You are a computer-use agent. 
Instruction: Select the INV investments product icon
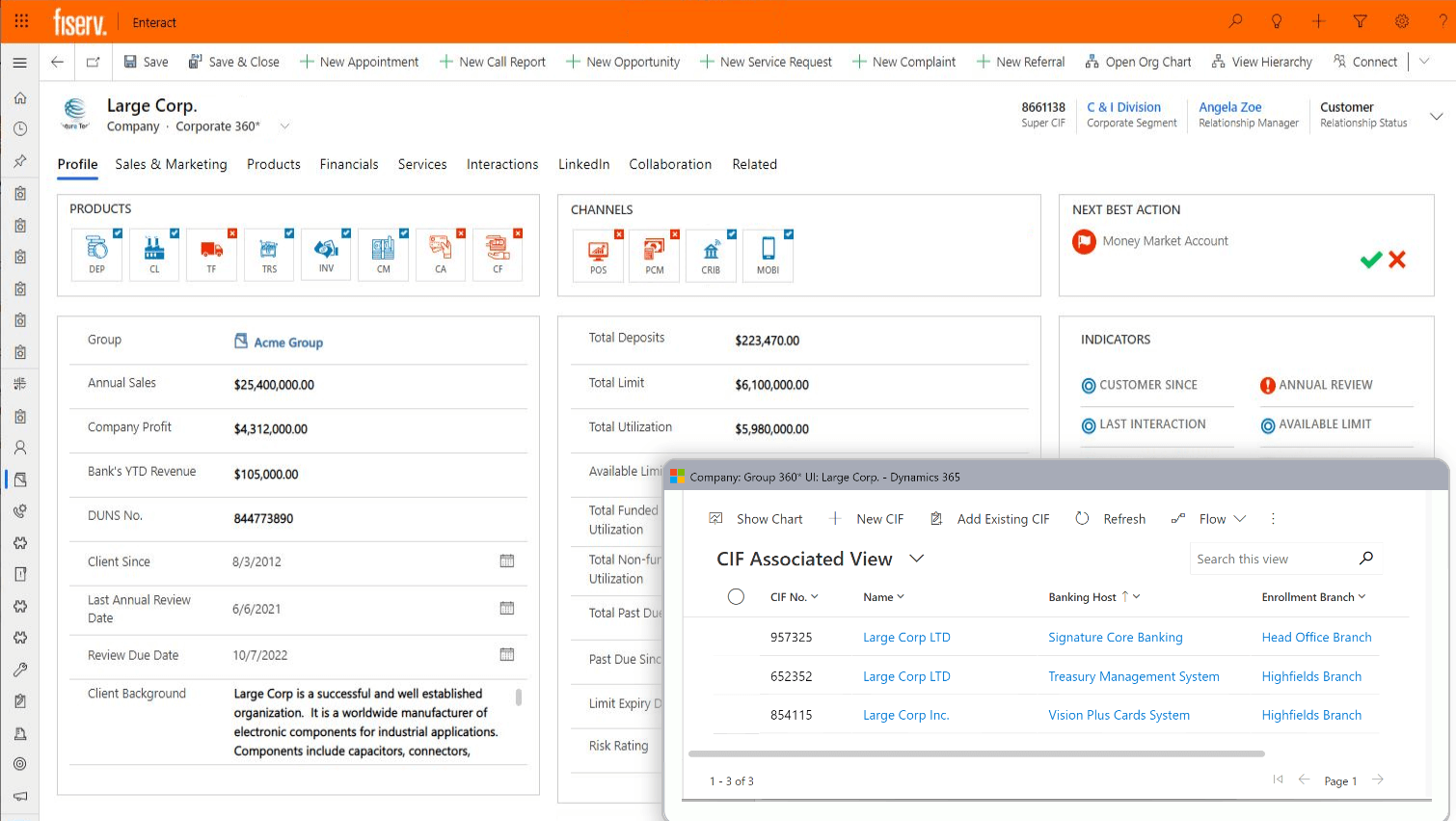[326, 254]
